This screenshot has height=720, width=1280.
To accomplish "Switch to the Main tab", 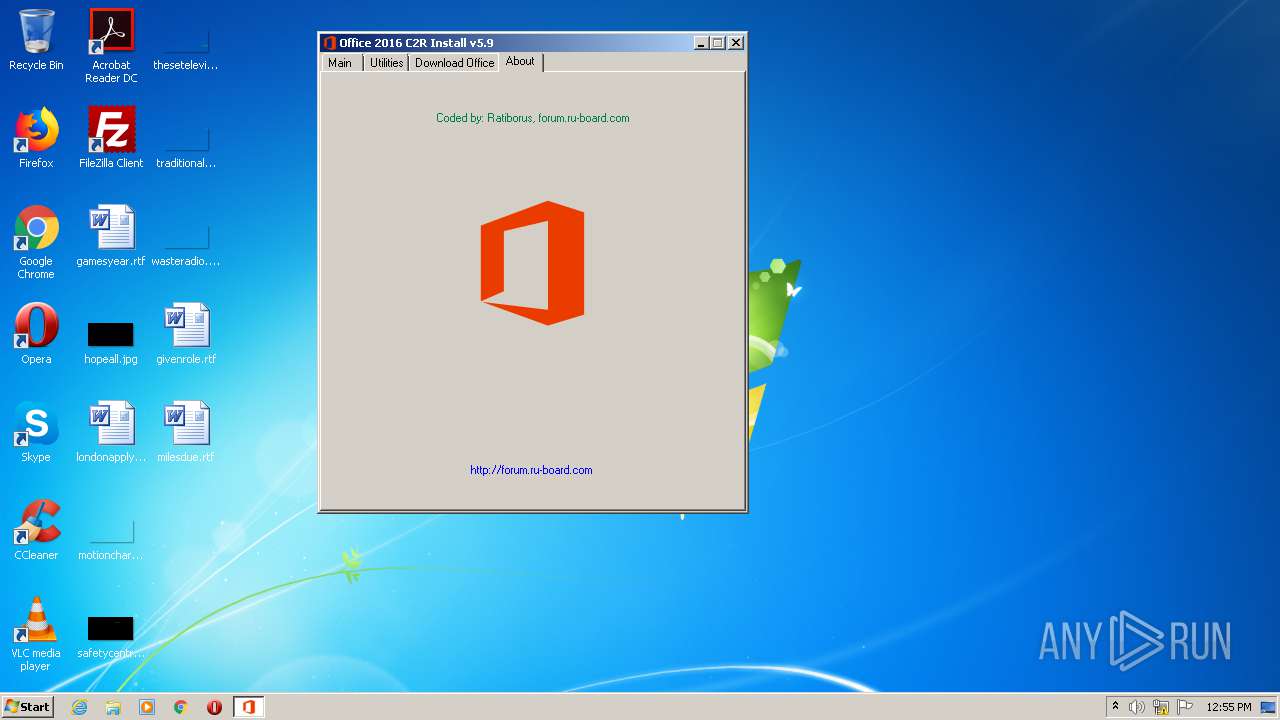I will coord(340,62).
